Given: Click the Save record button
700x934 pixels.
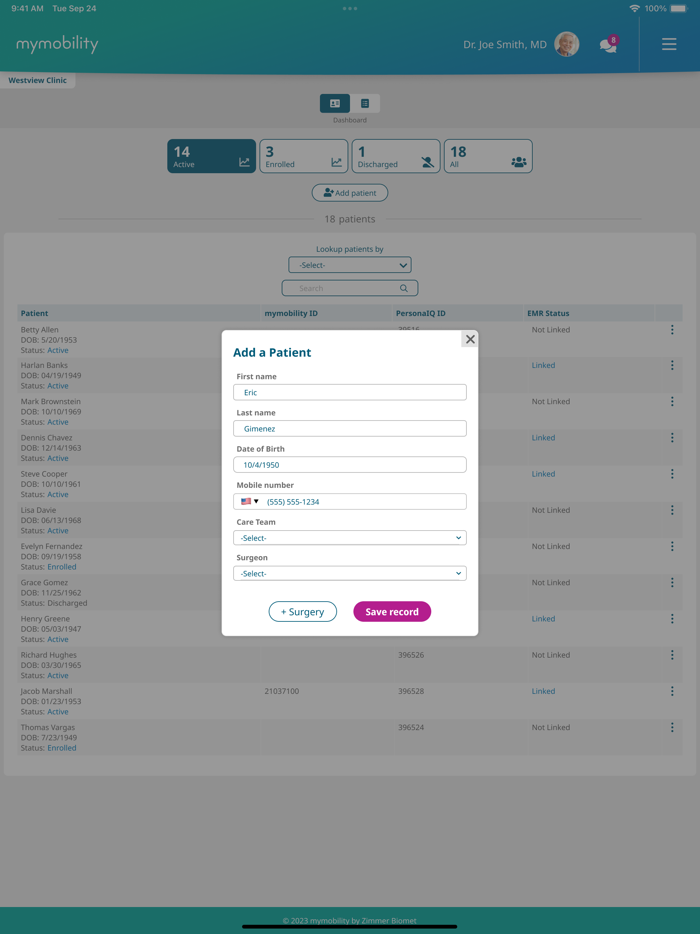Looking at the screenshot, I should [392, 612].
